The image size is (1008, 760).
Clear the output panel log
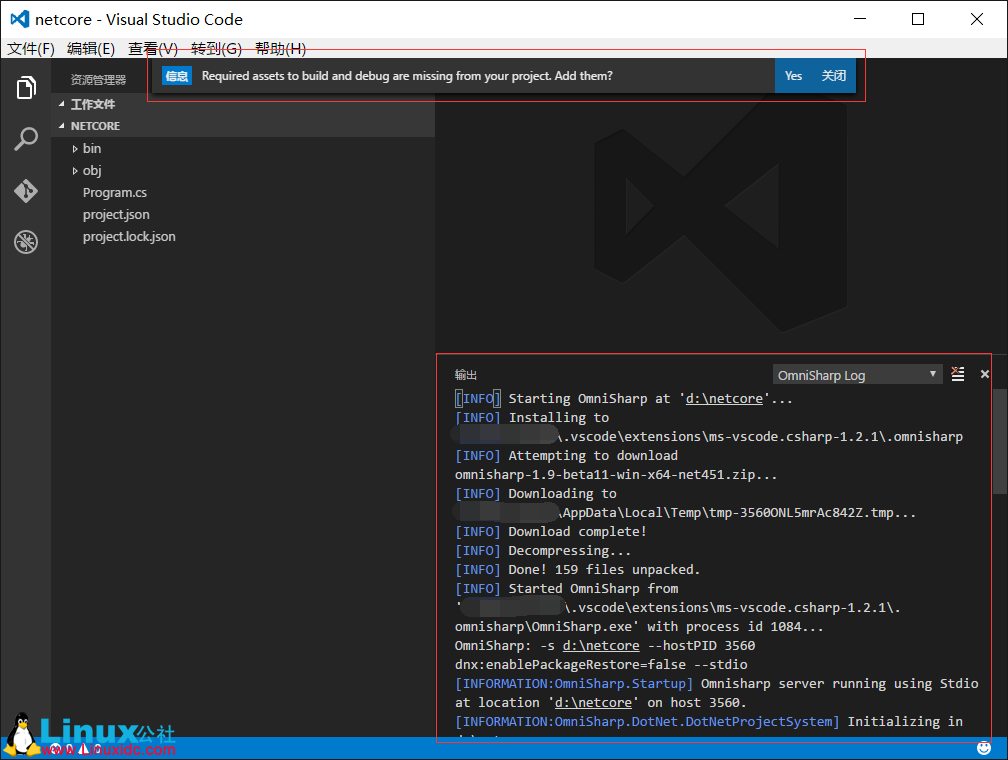pos(958,374)
